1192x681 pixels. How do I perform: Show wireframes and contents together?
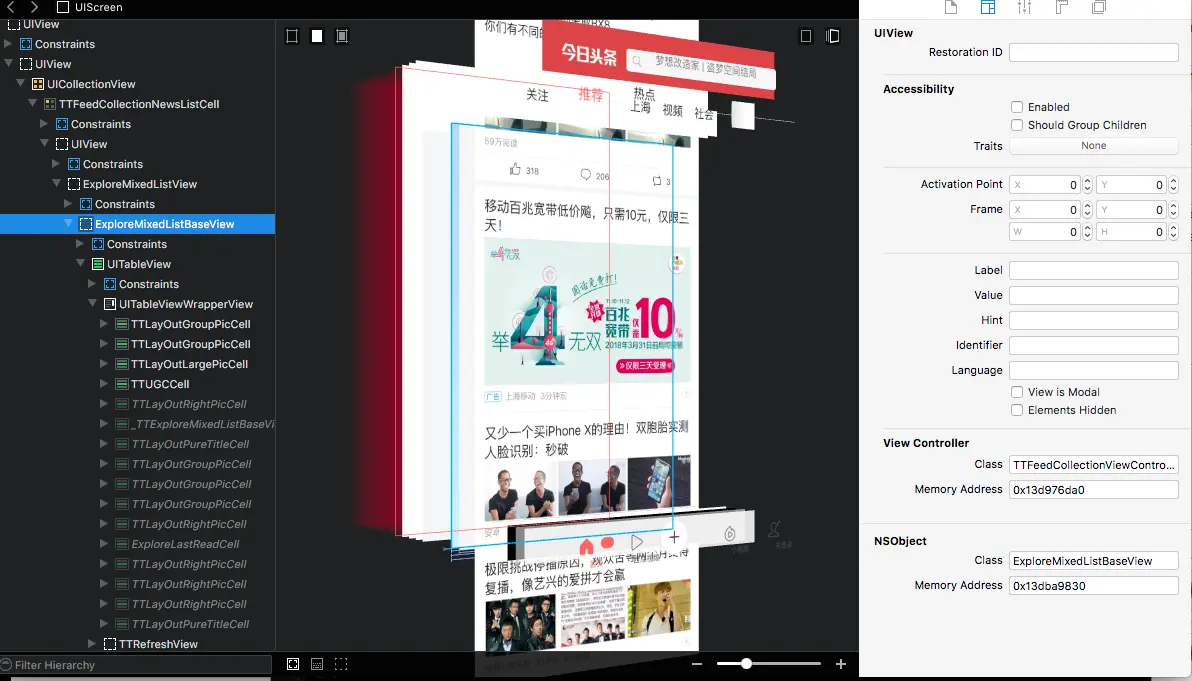click(x=342, y=36)
